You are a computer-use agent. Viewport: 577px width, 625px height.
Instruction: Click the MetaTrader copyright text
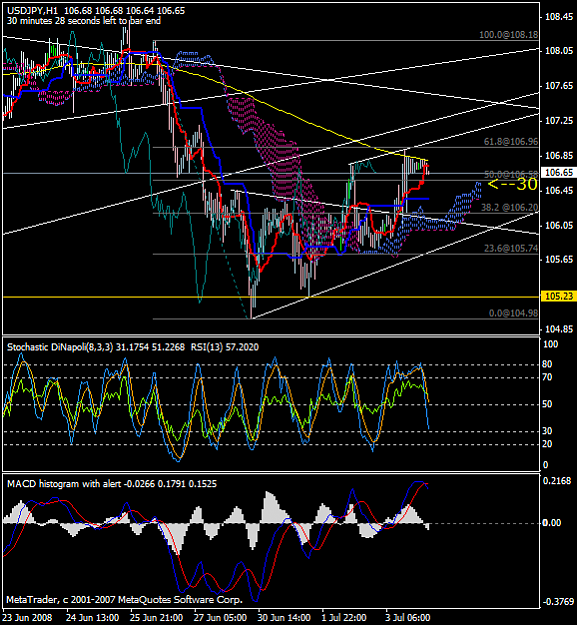click(x=124, y=599)
